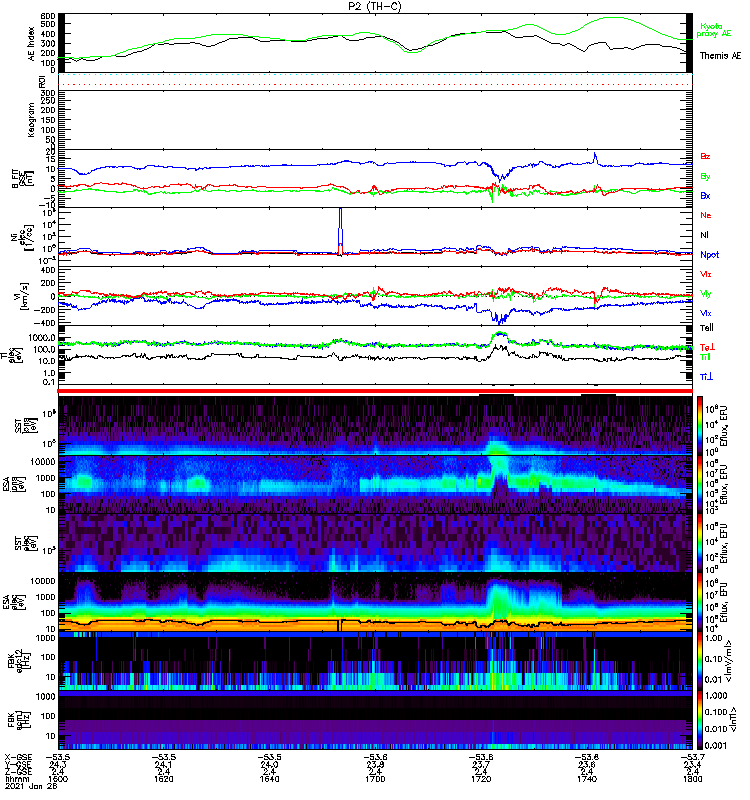Click the SST ions [eV] axis label
The width and height of the screenshot is (750, 800).
pyautogui.click(x=26, y=426)
